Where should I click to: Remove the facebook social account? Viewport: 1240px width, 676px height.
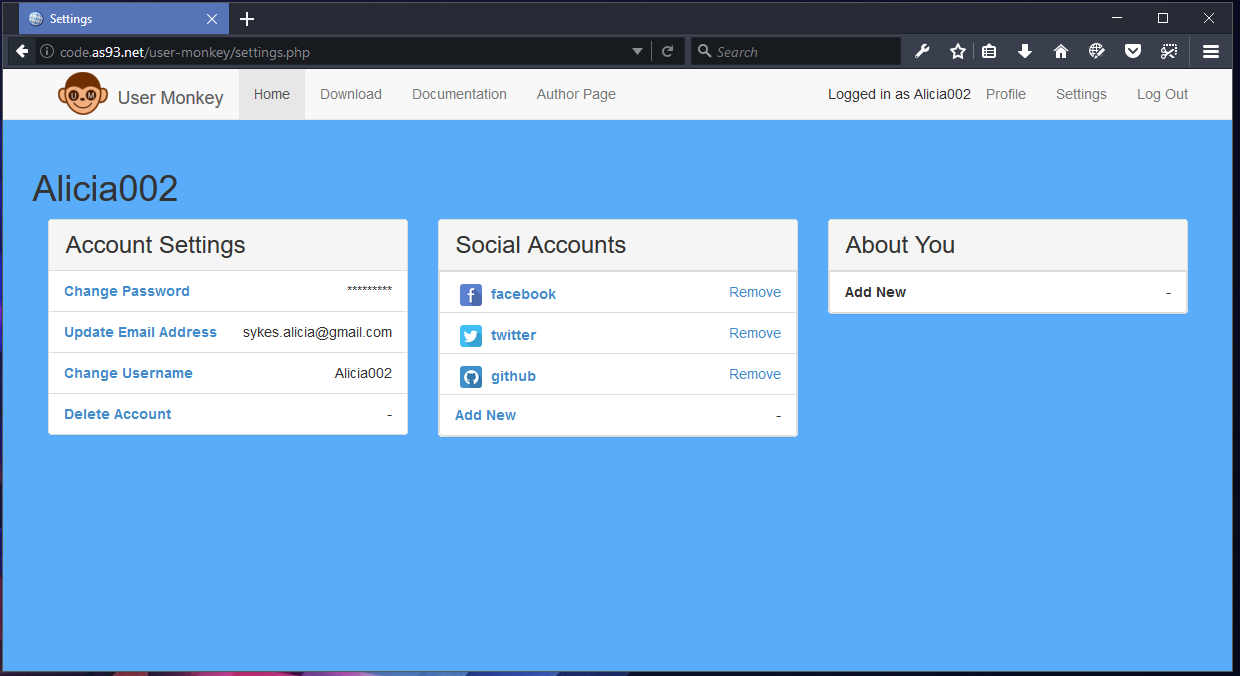pos(755,292)
